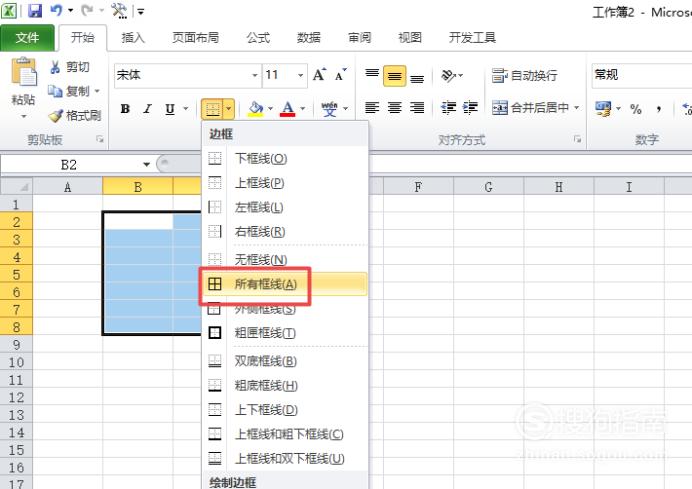Toggle Wrap Text (自动换行)

point(524,75)
